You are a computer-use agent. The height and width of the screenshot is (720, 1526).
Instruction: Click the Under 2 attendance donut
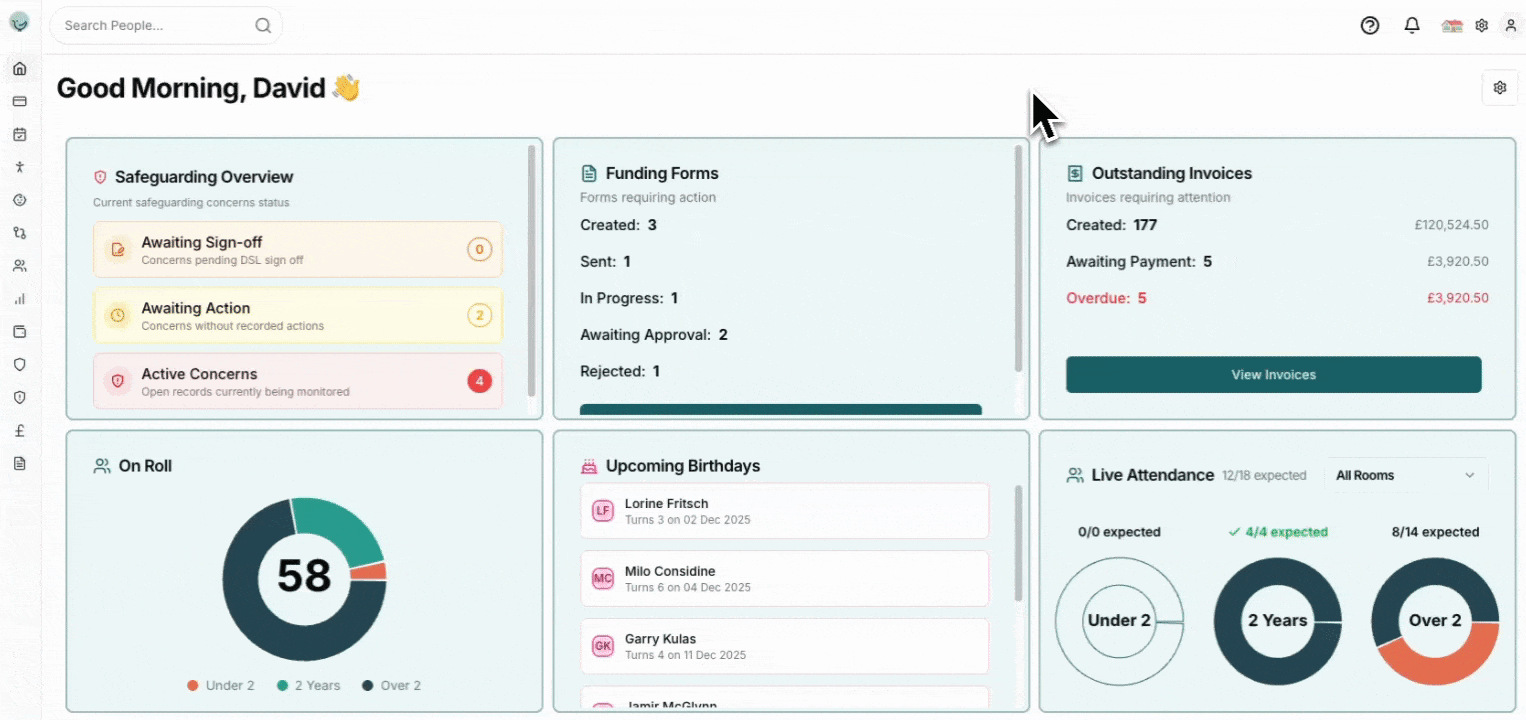(x=1119, y=621)
